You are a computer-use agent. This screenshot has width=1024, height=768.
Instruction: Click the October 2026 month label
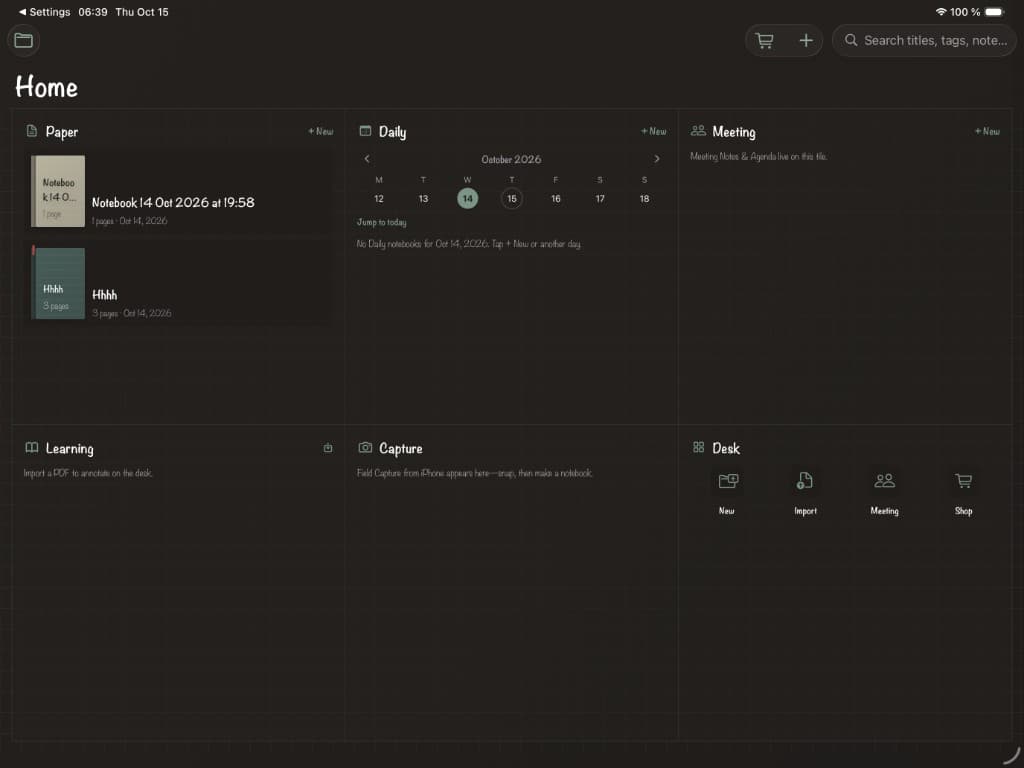[511, 159]
